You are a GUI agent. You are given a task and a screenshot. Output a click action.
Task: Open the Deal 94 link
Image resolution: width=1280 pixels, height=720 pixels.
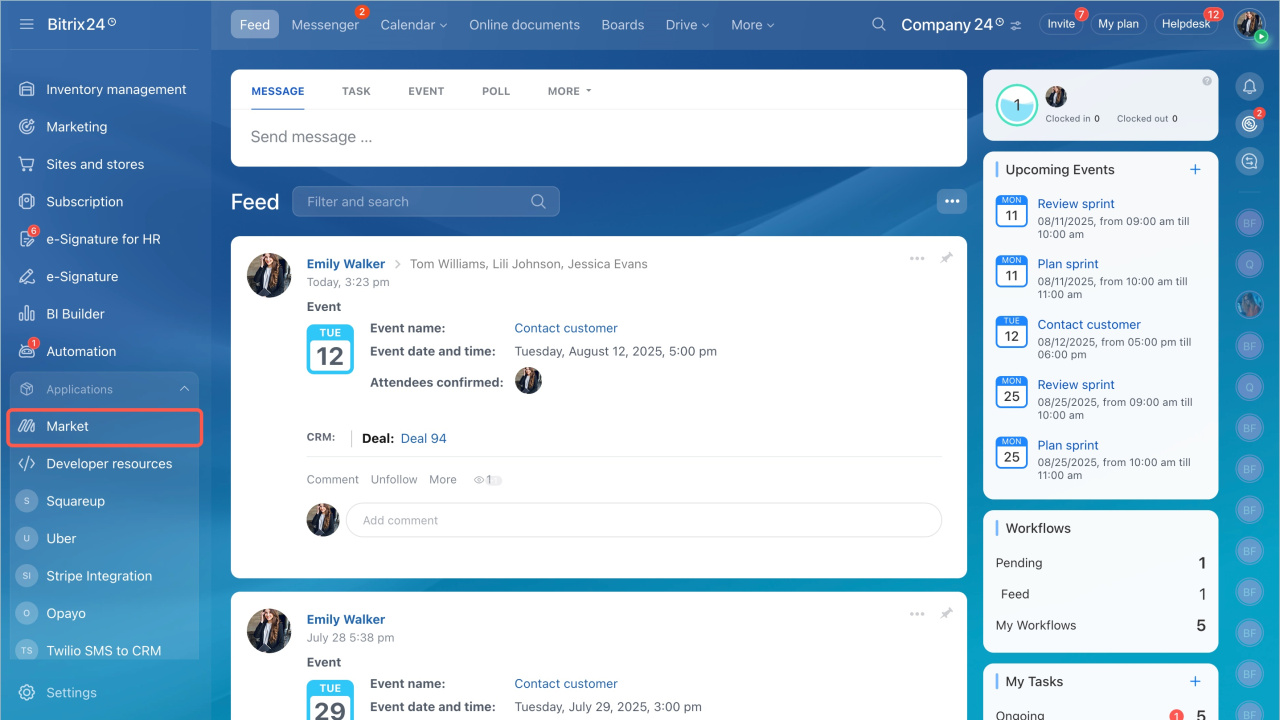coord(423,438)
